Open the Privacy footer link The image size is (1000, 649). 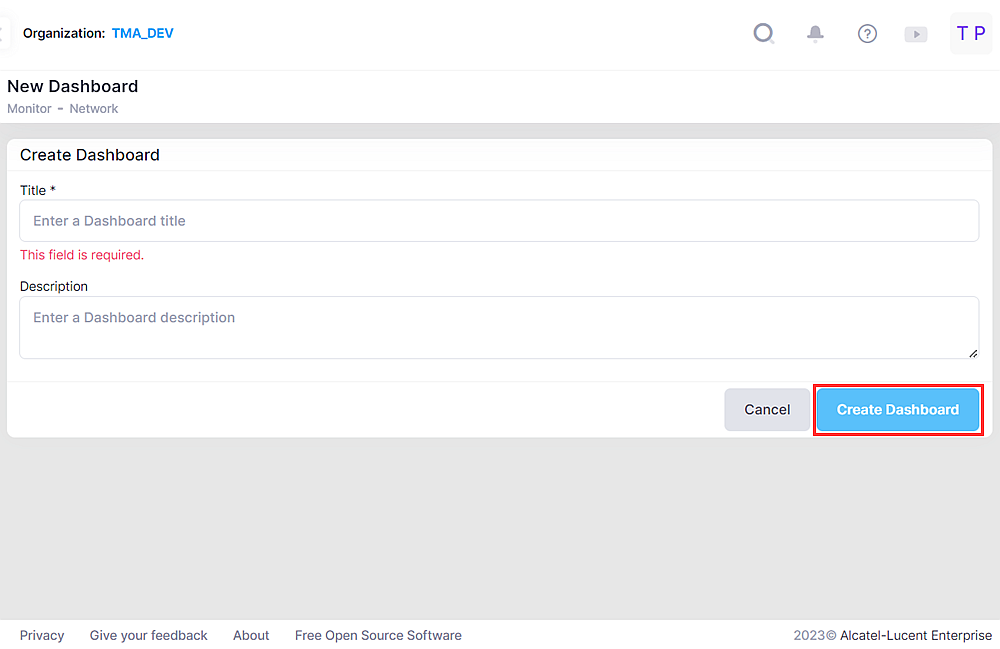pyautogui.click(x=42, y=635)
